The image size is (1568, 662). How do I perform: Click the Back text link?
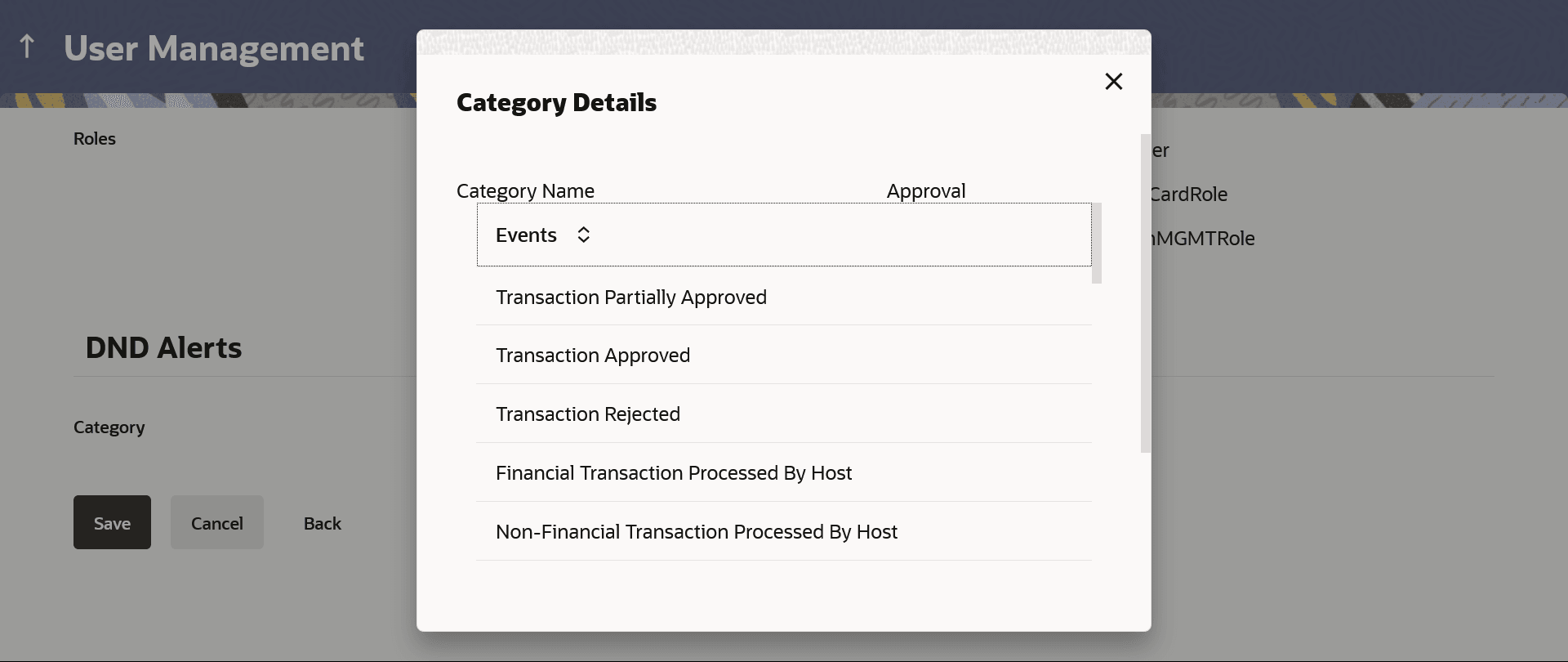[323, 523]
